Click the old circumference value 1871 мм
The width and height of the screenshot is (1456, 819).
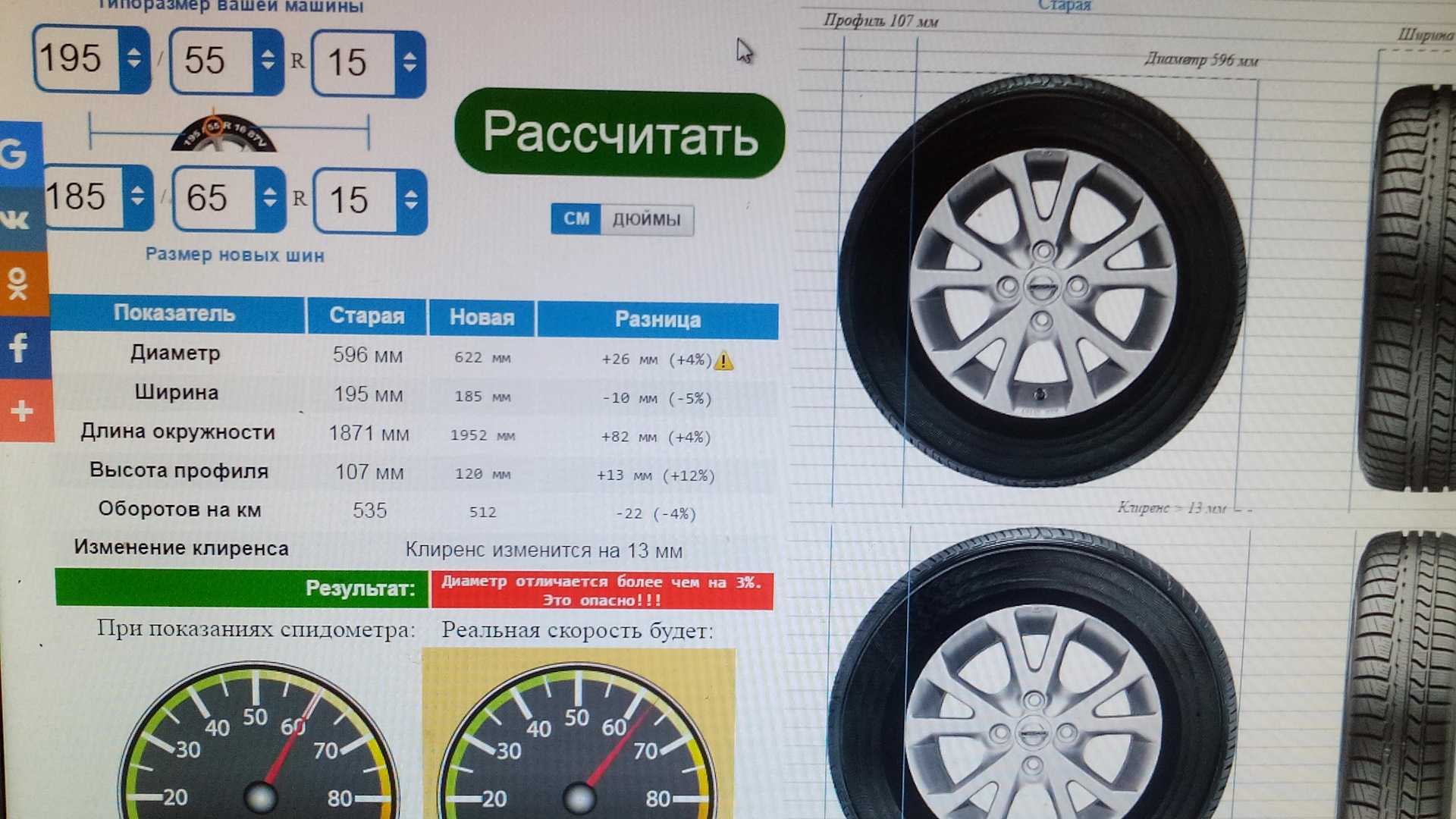369,434
